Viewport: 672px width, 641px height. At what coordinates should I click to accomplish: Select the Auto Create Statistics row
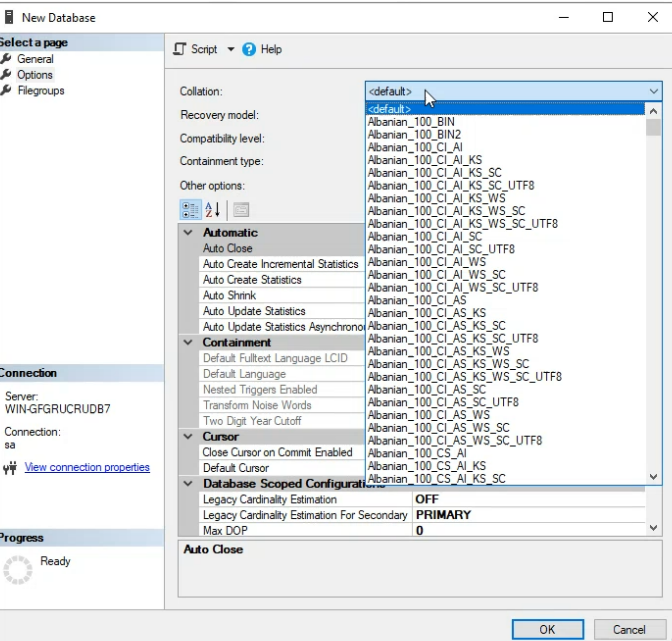(282, 280)
